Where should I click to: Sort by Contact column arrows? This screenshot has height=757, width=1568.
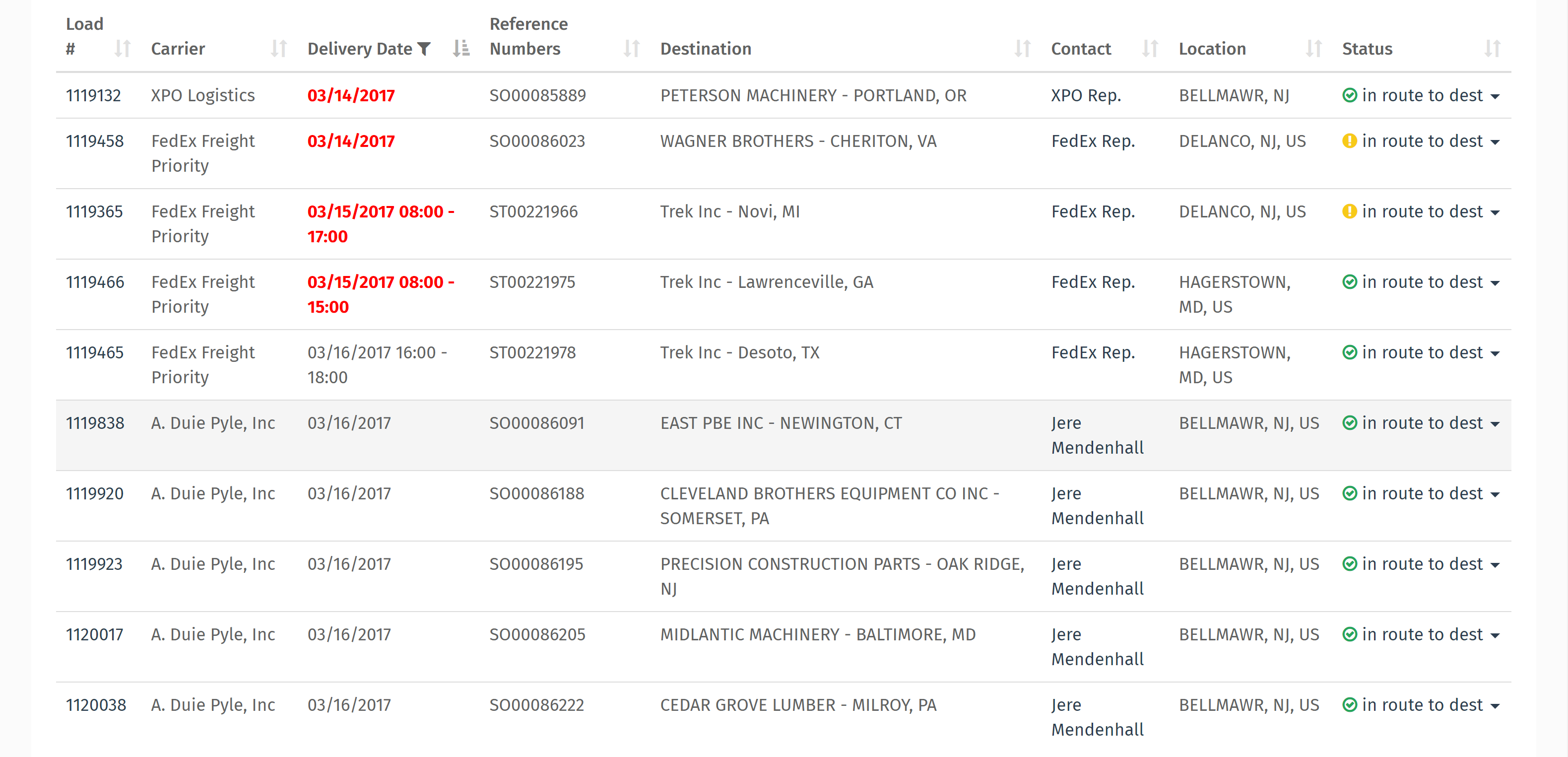1149,49
